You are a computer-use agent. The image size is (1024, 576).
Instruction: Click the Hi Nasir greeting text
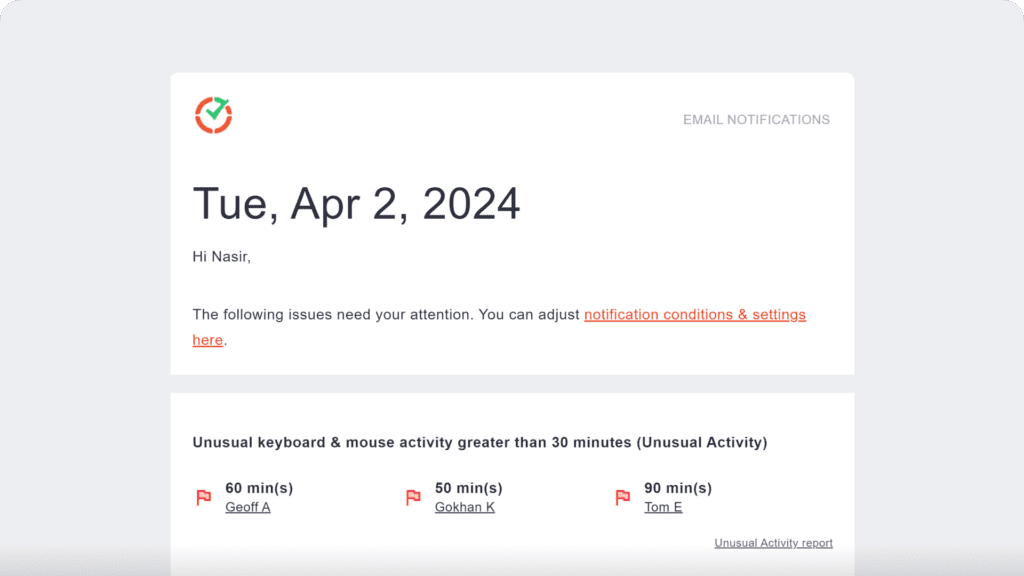221,256
